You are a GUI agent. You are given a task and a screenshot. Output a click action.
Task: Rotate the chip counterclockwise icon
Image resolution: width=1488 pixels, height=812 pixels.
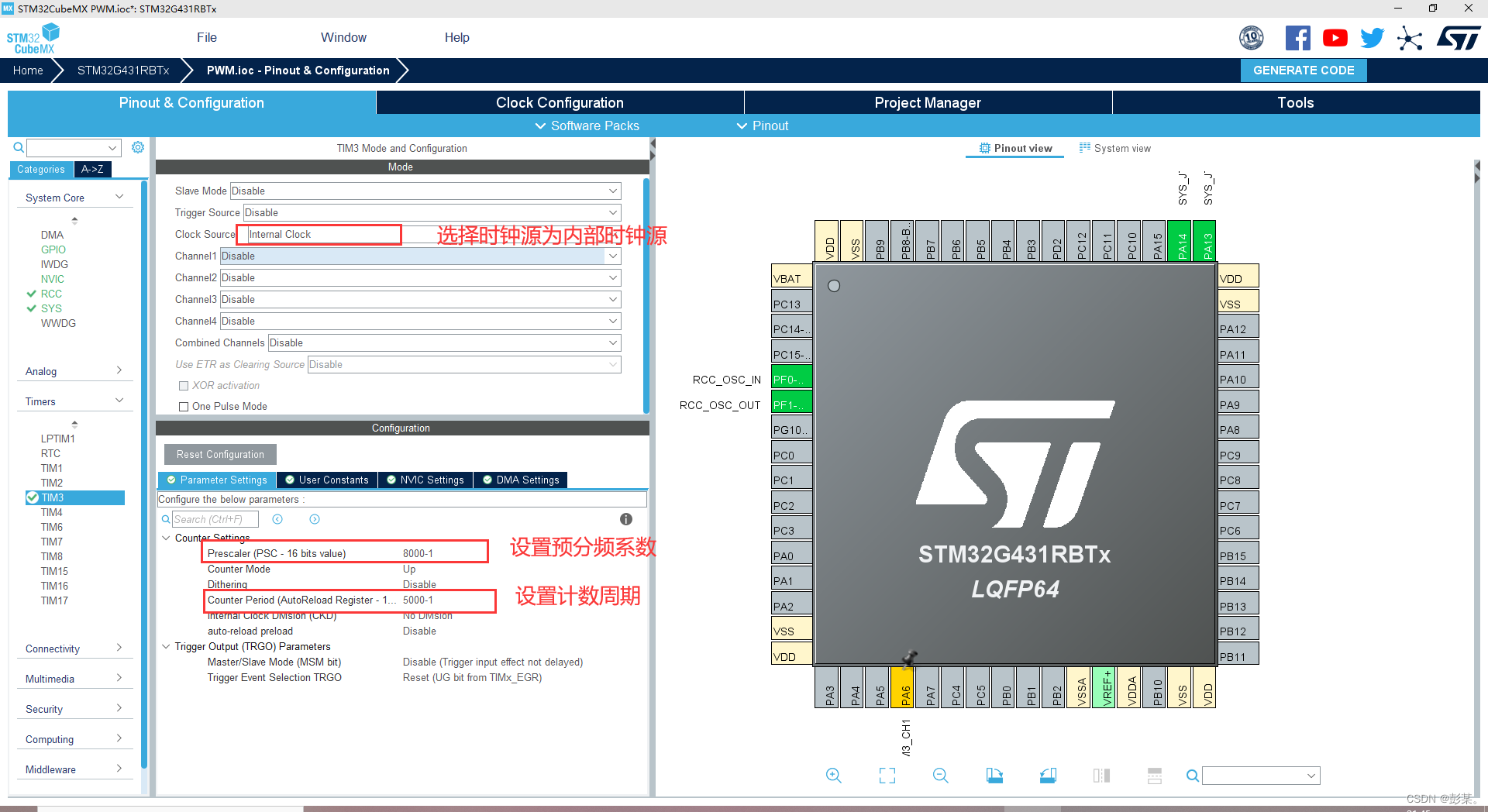click(1048, 775)
